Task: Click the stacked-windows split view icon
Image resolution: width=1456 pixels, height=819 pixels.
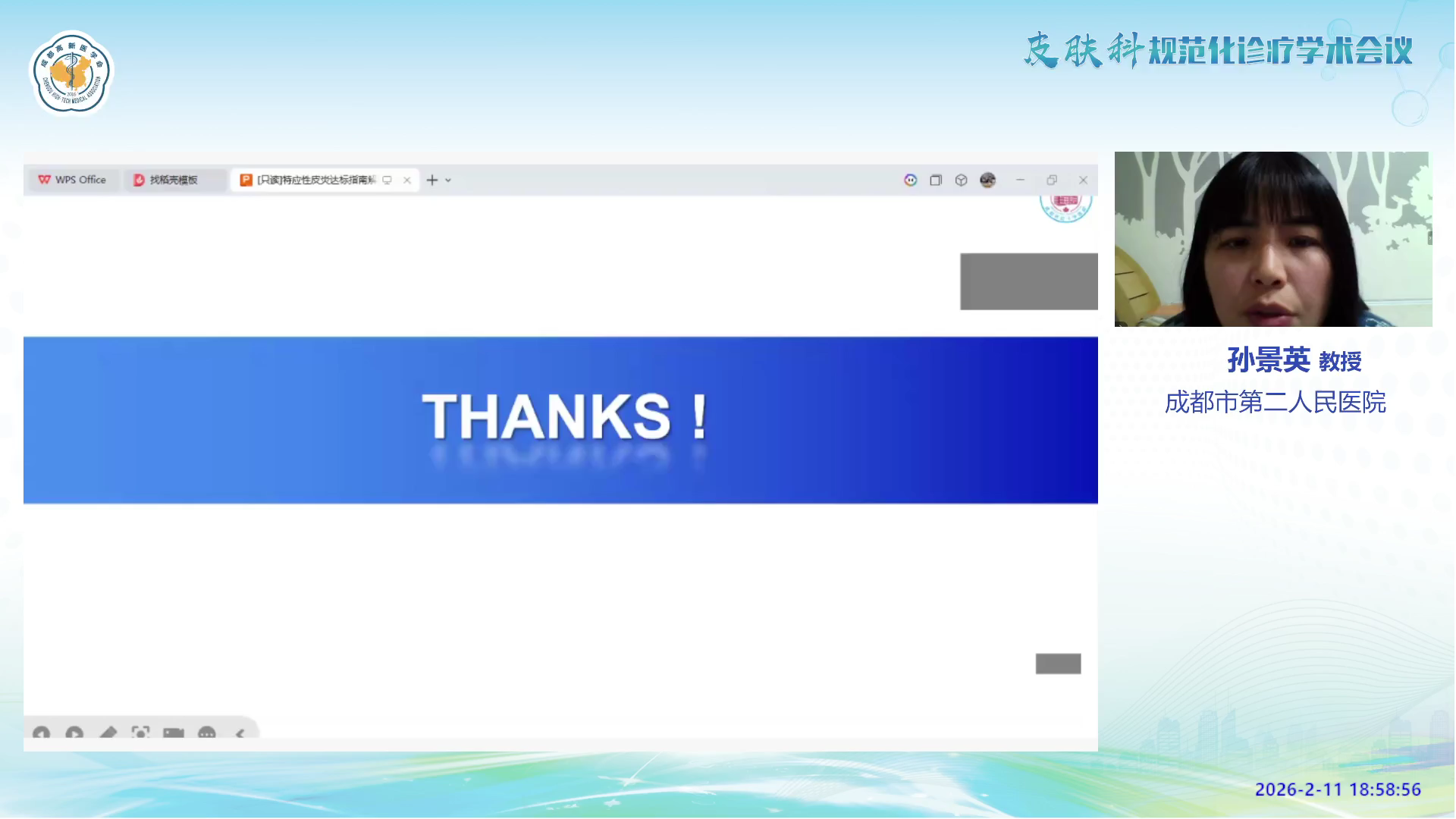Action: click(x=935, y=180)
